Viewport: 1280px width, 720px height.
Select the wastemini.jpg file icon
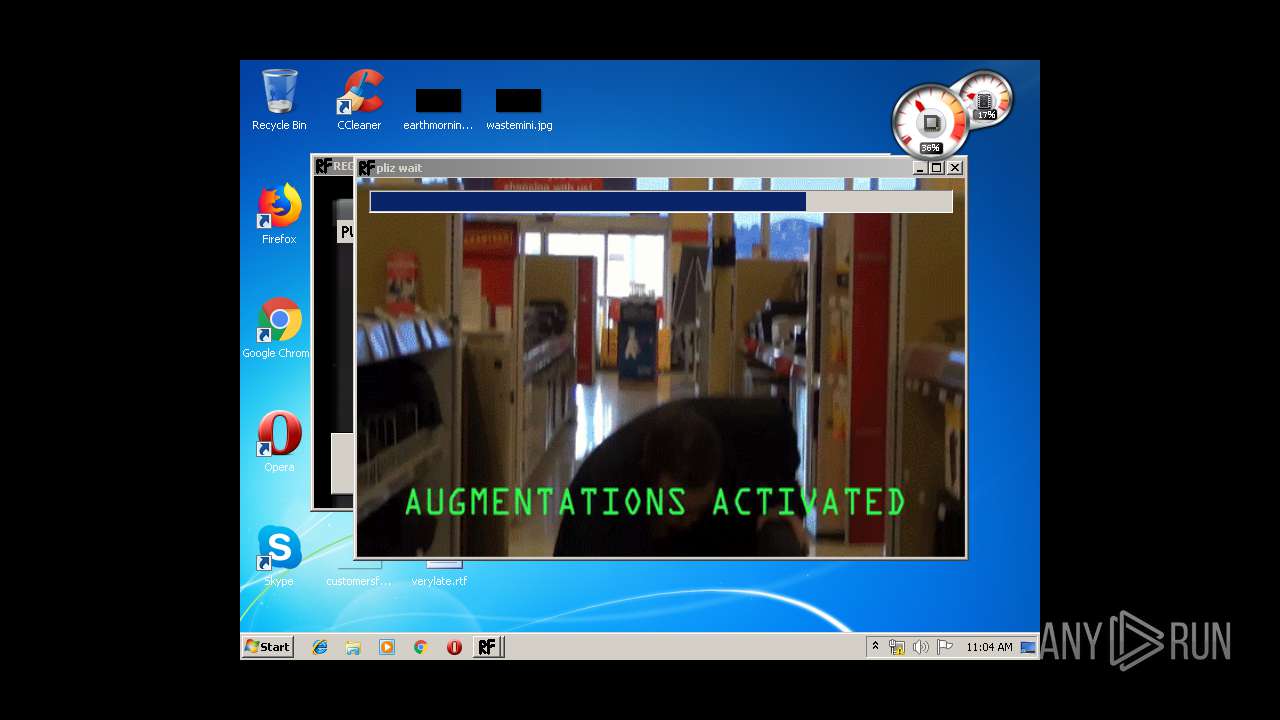(519, 109)
